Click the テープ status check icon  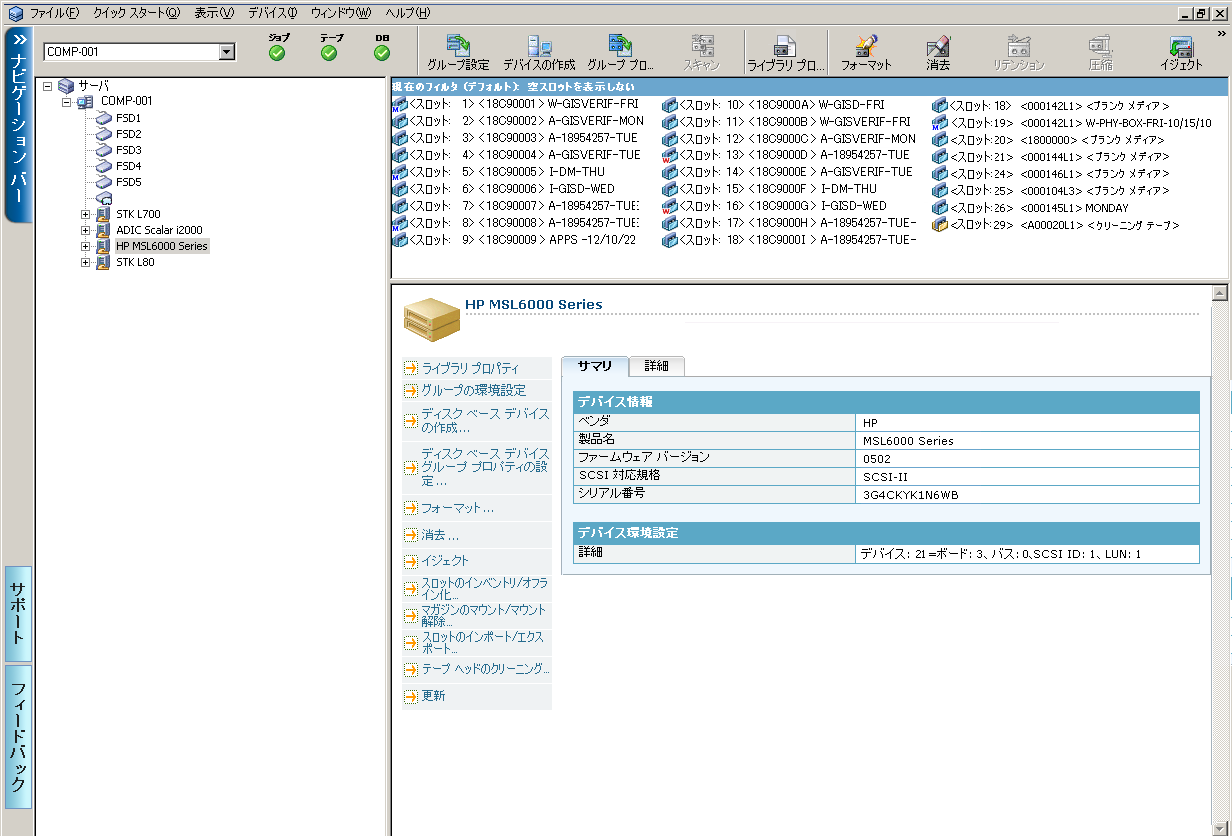pos(329,53)
